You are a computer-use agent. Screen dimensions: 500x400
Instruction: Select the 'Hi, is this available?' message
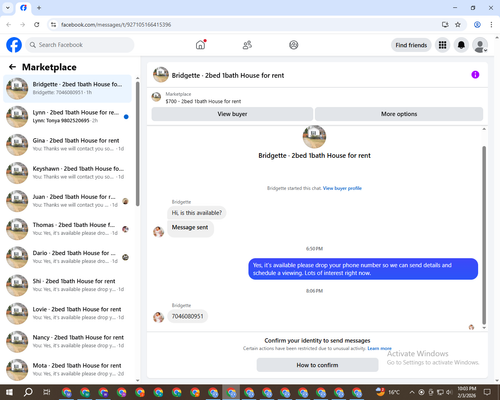197,213
